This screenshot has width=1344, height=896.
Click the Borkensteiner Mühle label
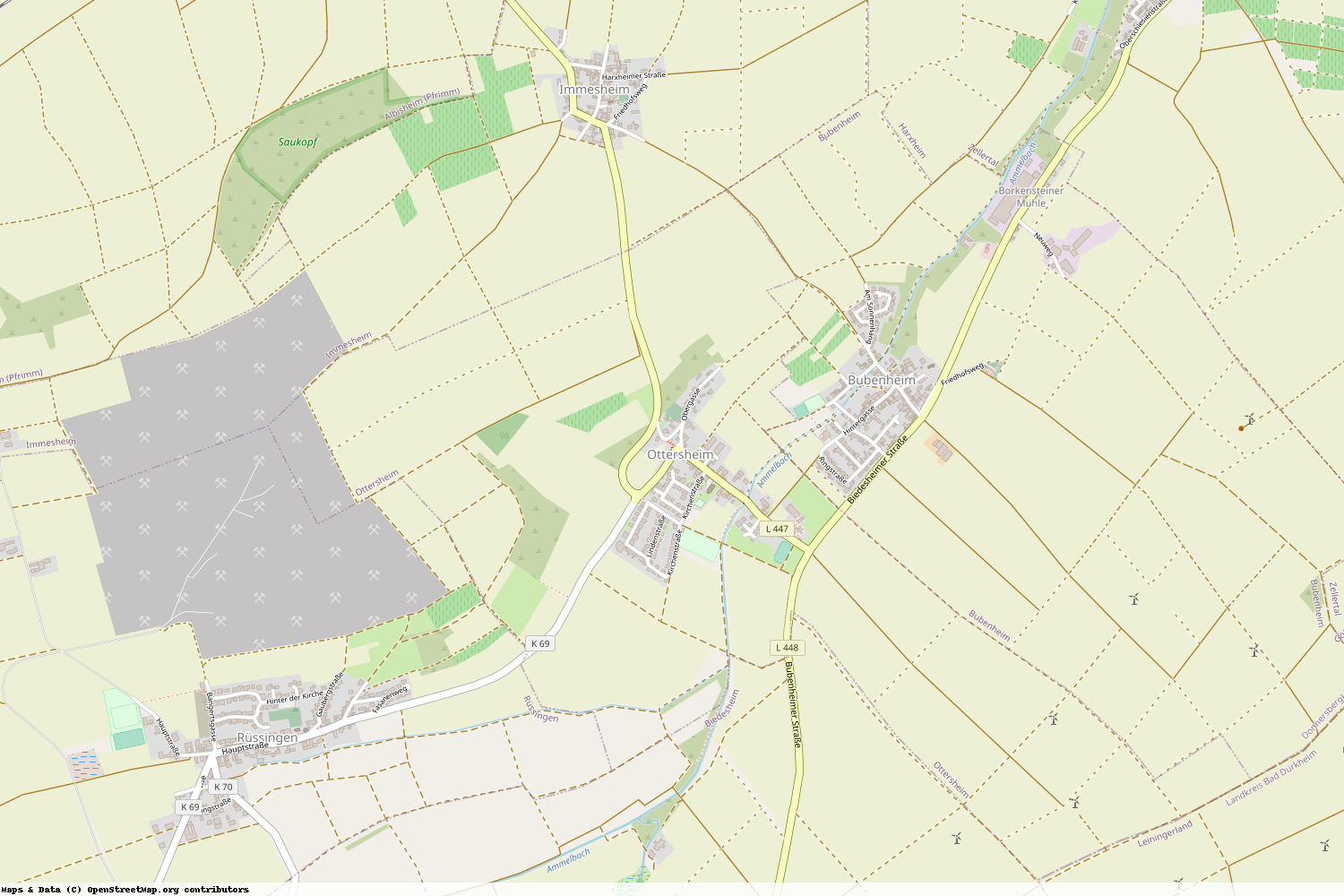(x=1031, y=197)
